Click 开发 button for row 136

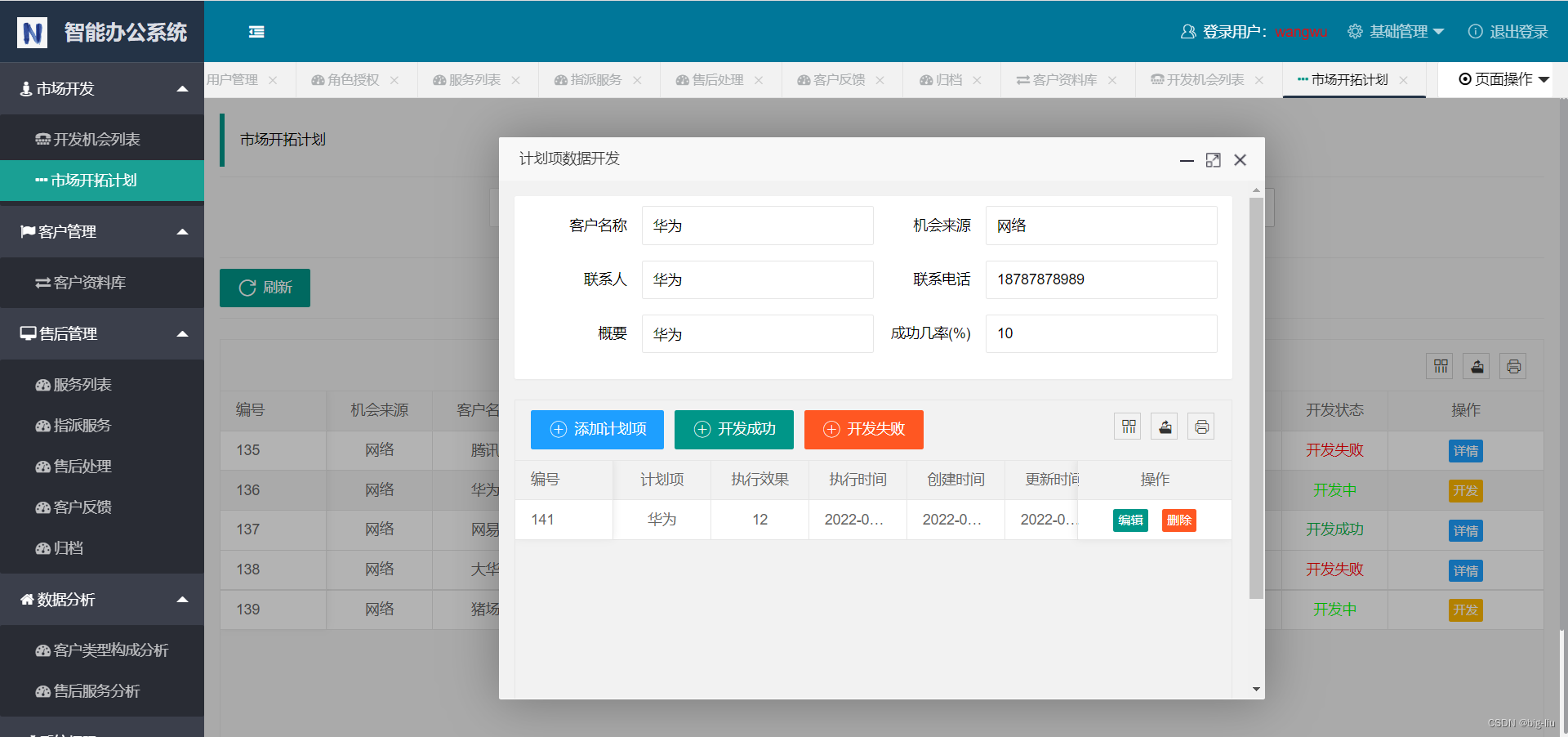(1466, 491)
